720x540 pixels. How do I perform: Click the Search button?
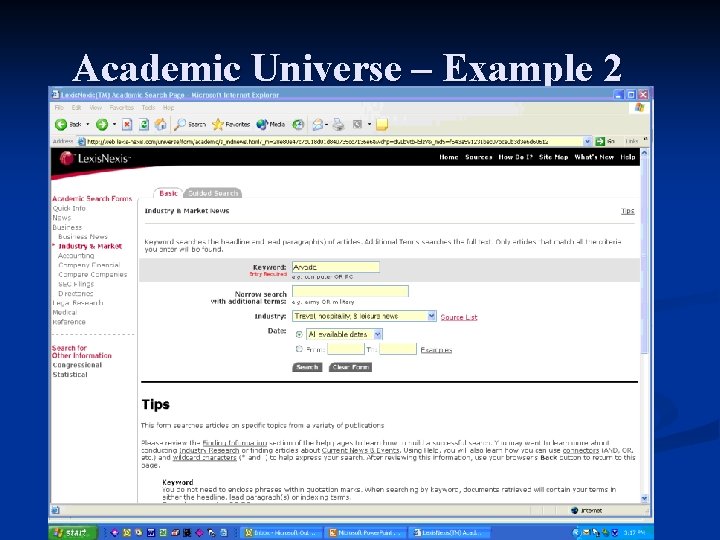click(x=307, y=367)
